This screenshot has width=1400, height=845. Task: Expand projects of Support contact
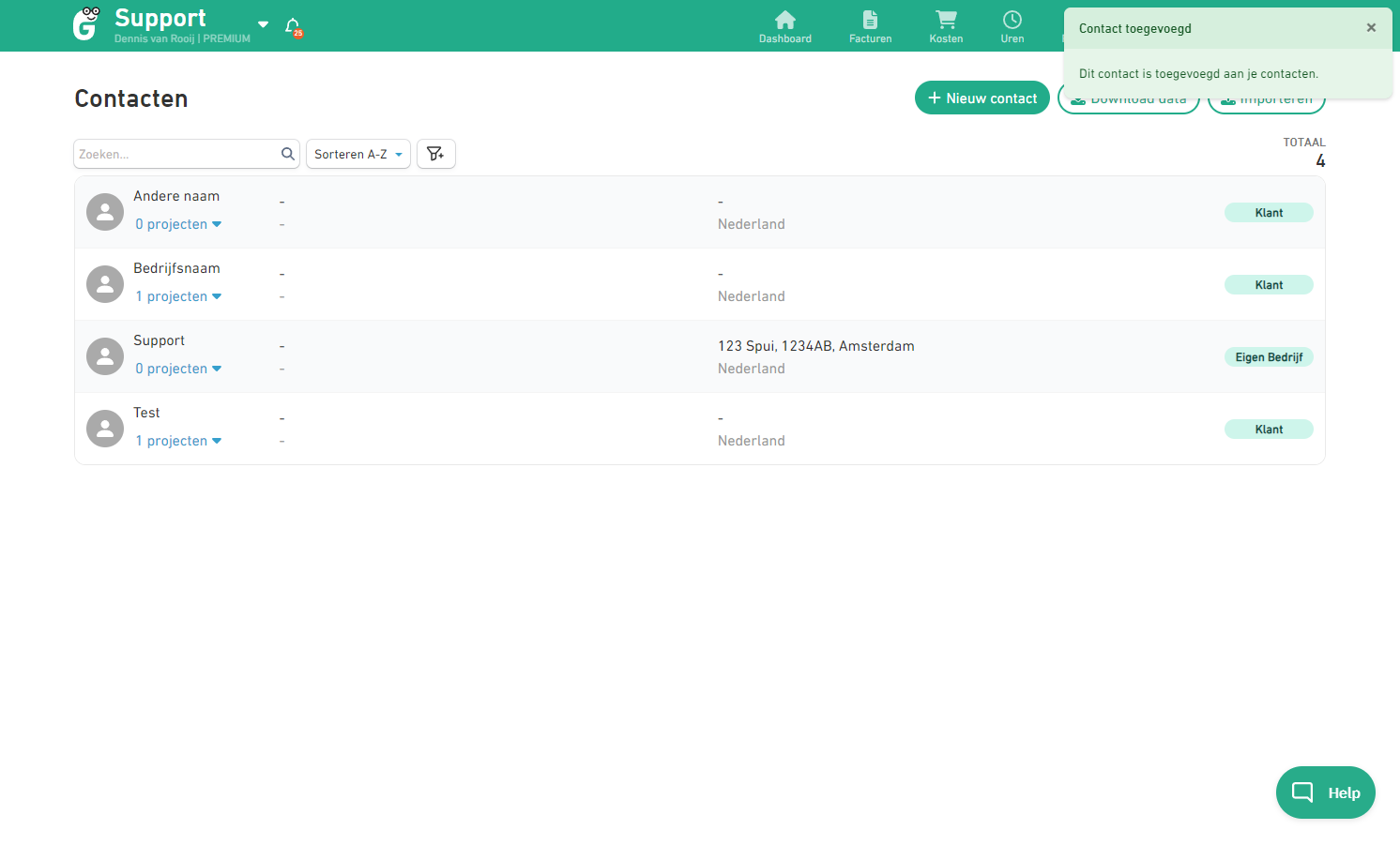[x=178, y=369]
